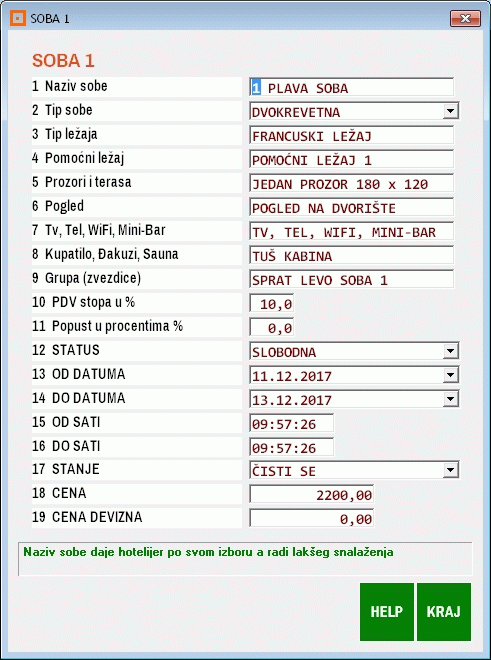
Task: Click the orange SOBA 1 heading
Action: click(63, 61)
